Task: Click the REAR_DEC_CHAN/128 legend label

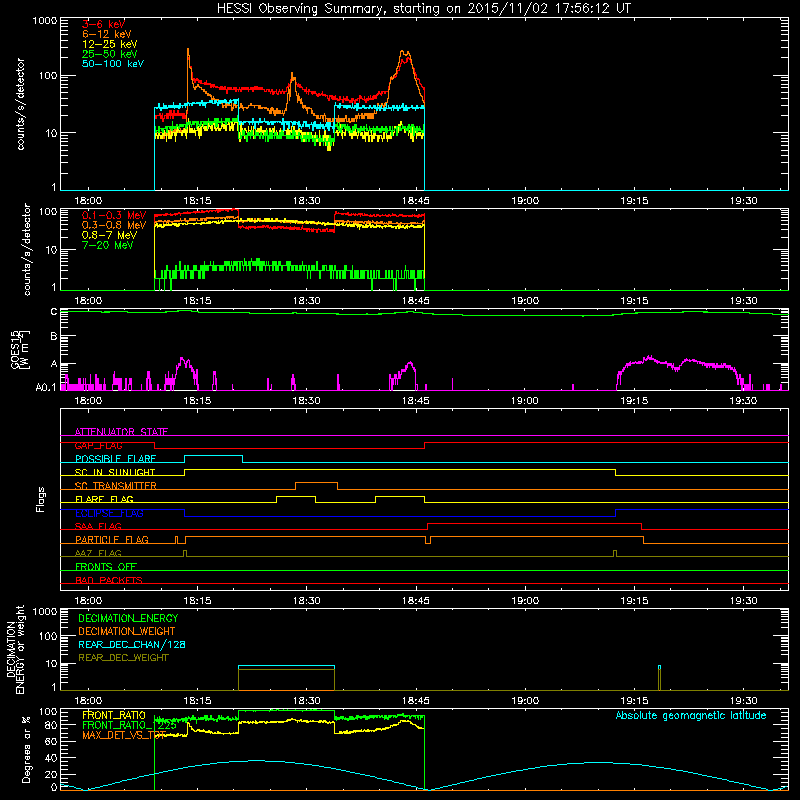Action: pos(132,644)
